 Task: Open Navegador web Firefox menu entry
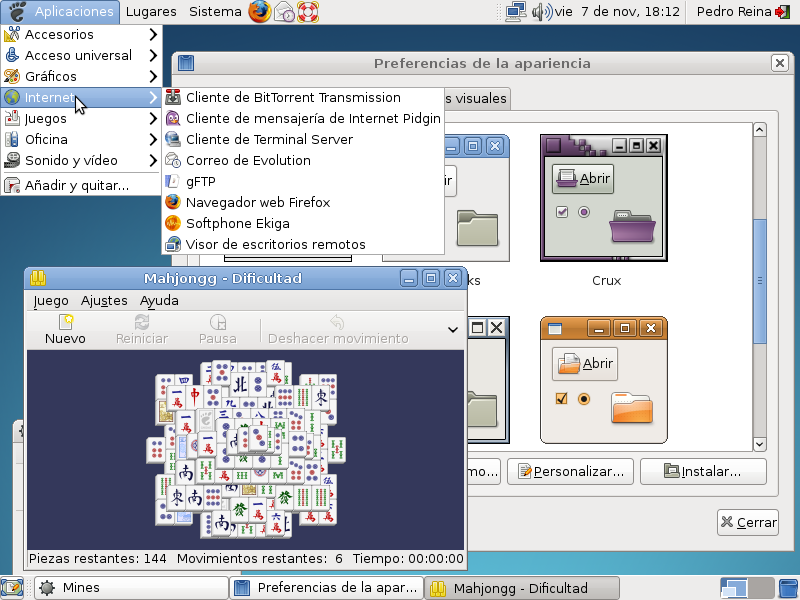[x=257, y=202]
